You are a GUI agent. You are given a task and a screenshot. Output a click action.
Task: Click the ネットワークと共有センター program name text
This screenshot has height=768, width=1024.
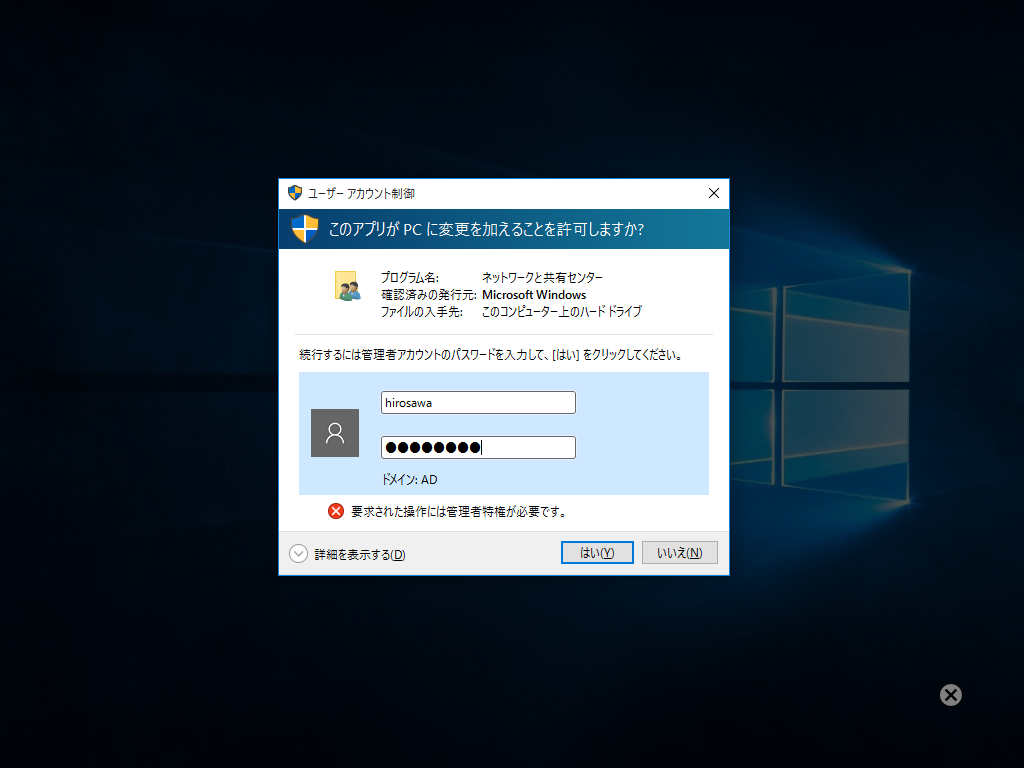pos(543,278)
